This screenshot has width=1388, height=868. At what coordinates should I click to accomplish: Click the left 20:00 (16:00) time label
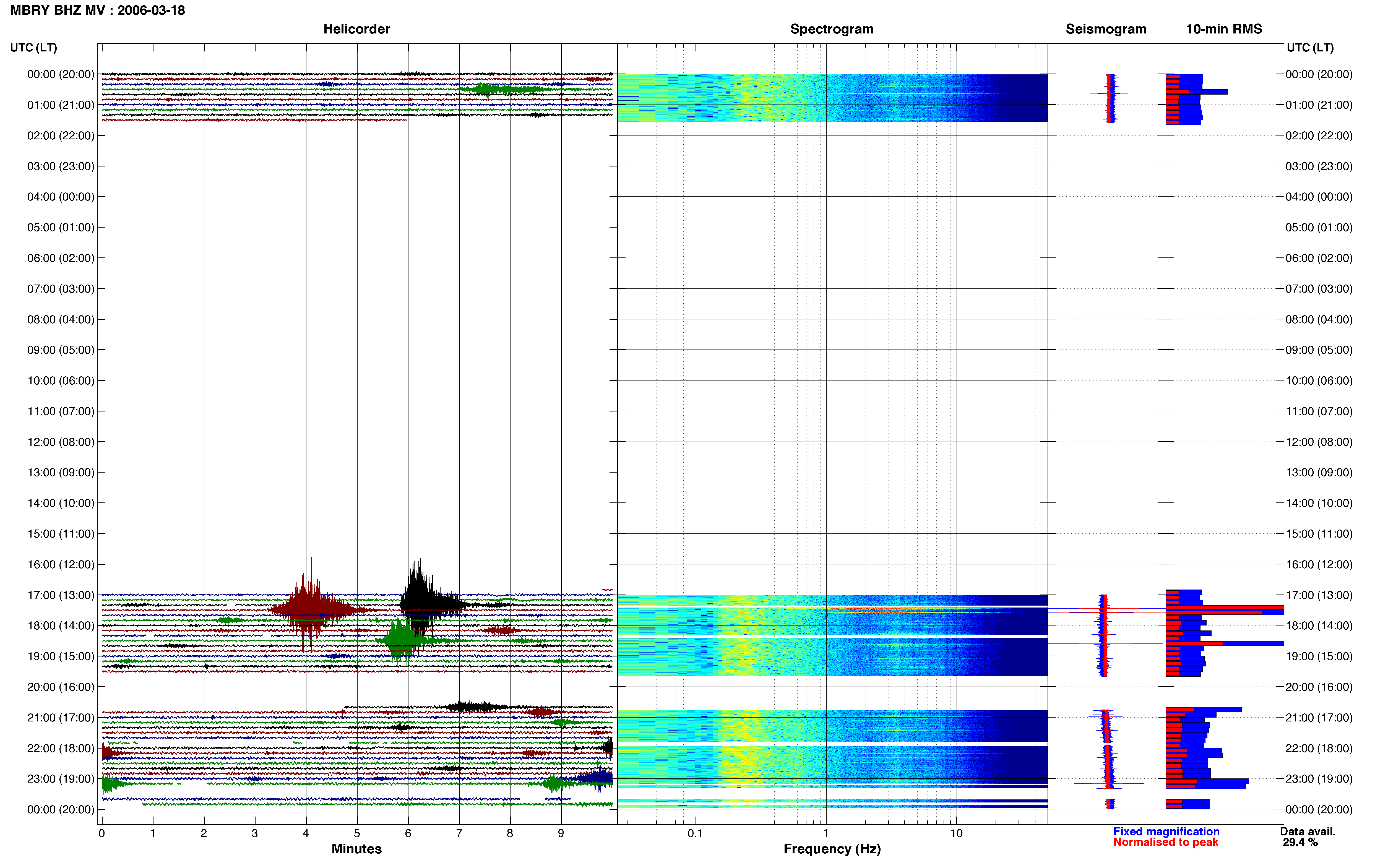[x=60, y=687]
